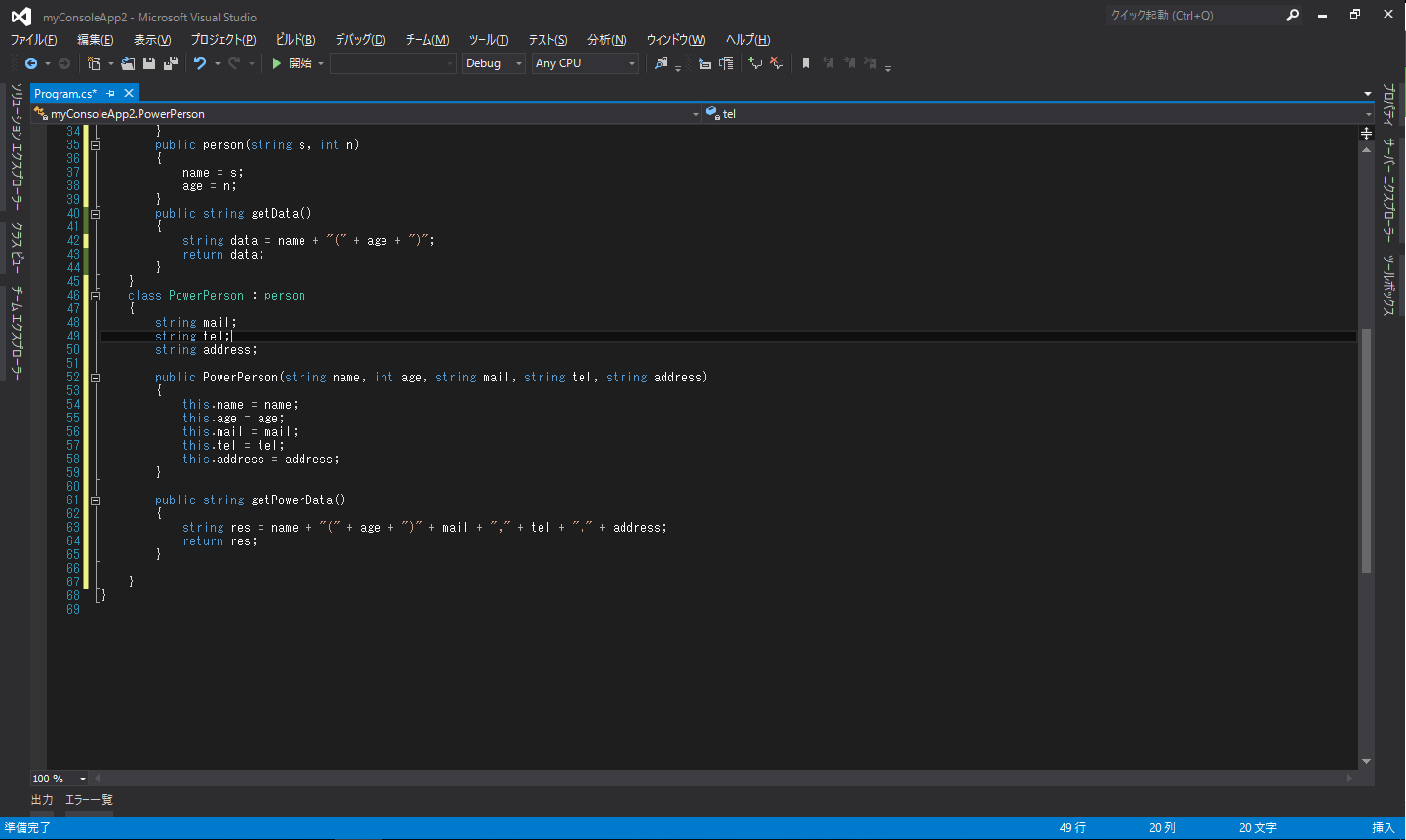Click the increase indent toolbar icon
Viewport: 1406px width, 840px height.
tap(726, 63)
